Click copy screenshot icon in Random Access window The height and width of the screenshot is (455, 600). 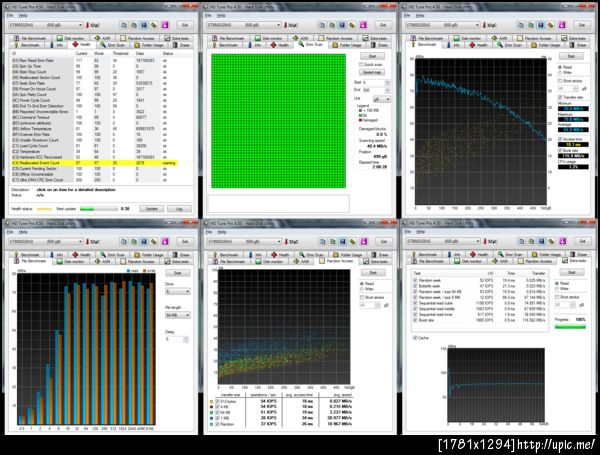[x=333, y=241]
